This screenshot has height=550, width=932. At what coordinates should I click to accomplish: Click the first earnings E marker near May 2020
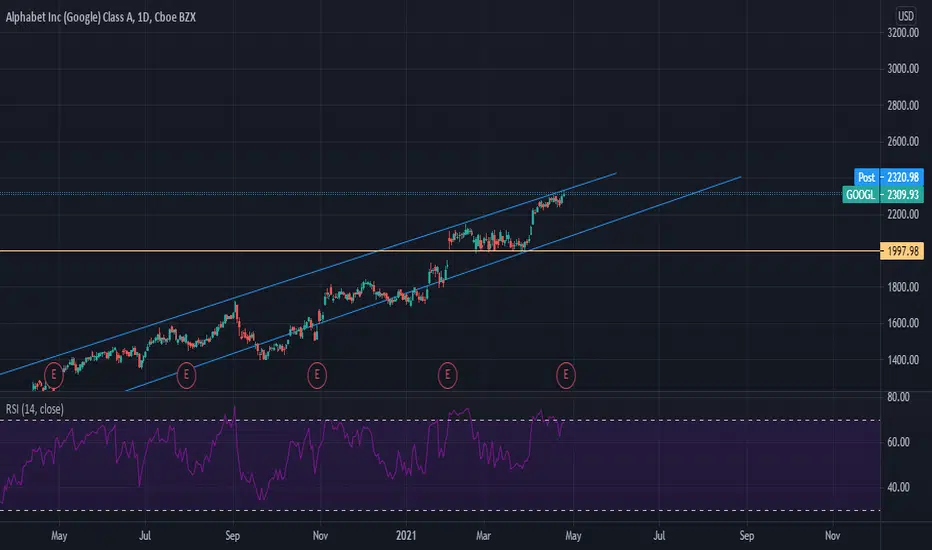coord(53,375)
